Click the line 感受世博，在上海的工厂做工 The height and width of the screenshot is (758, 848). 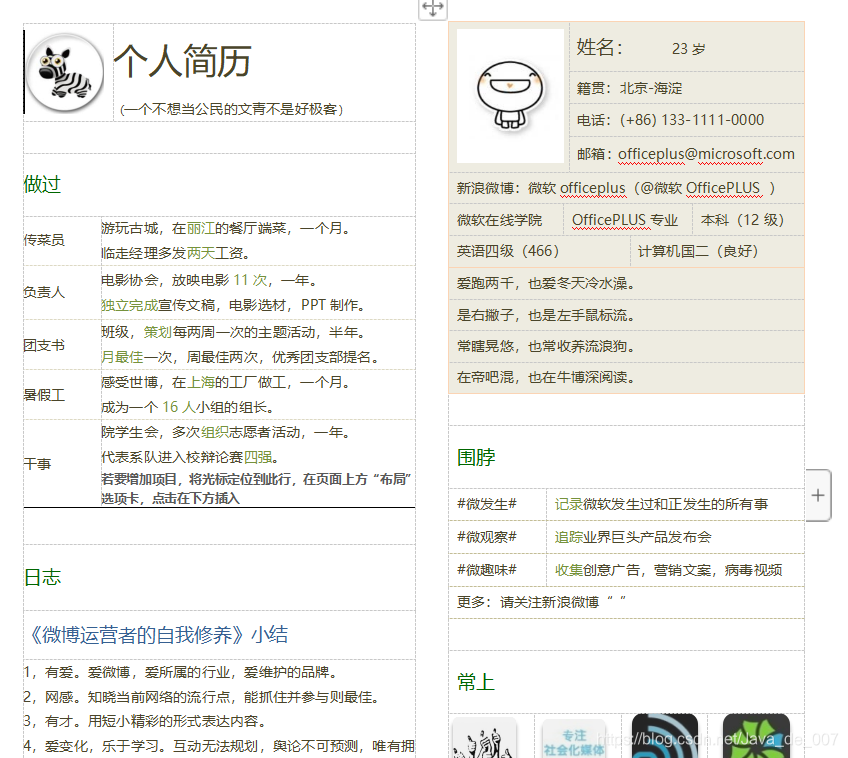[x=225, y=382]
